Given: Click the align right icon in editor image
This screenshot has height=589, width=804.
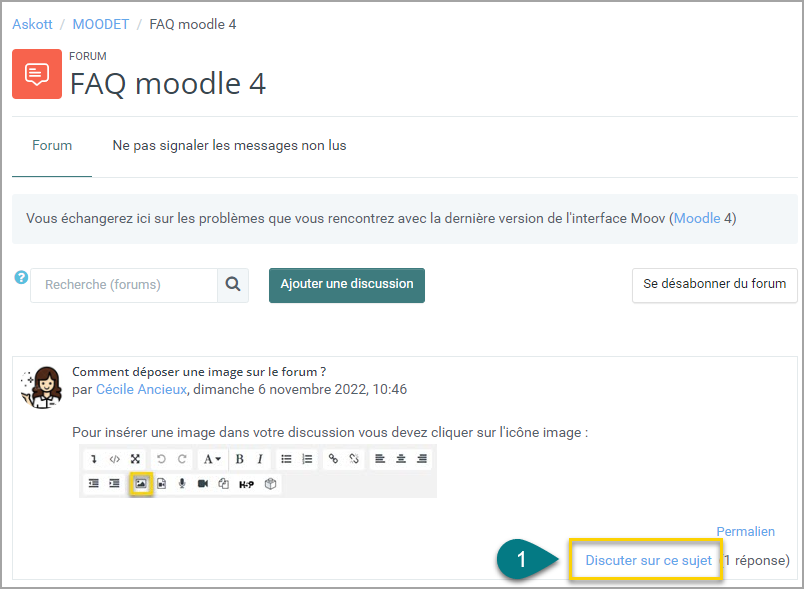Looking at the screenshot, I should pyautogui.click(x=421, y=459).
